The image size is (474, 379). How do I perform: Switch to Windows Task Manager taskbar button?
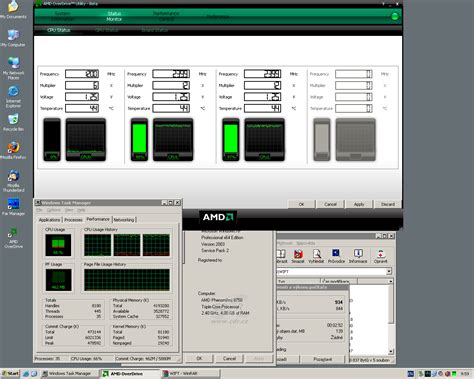69,374
